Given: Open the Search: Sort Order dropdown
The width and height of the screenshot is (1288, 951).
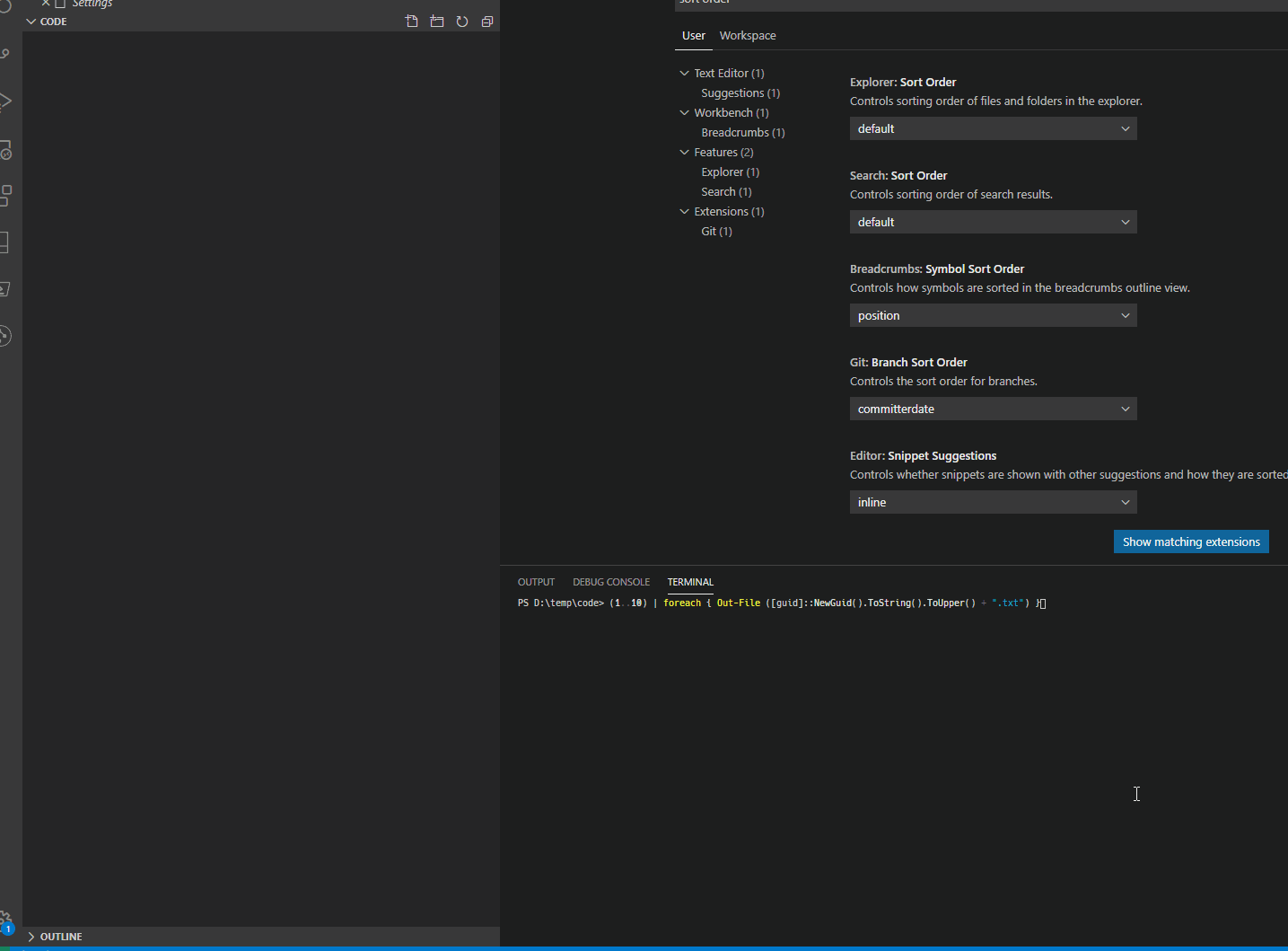Looking at the screenshot, I should [x=993, y=222].
